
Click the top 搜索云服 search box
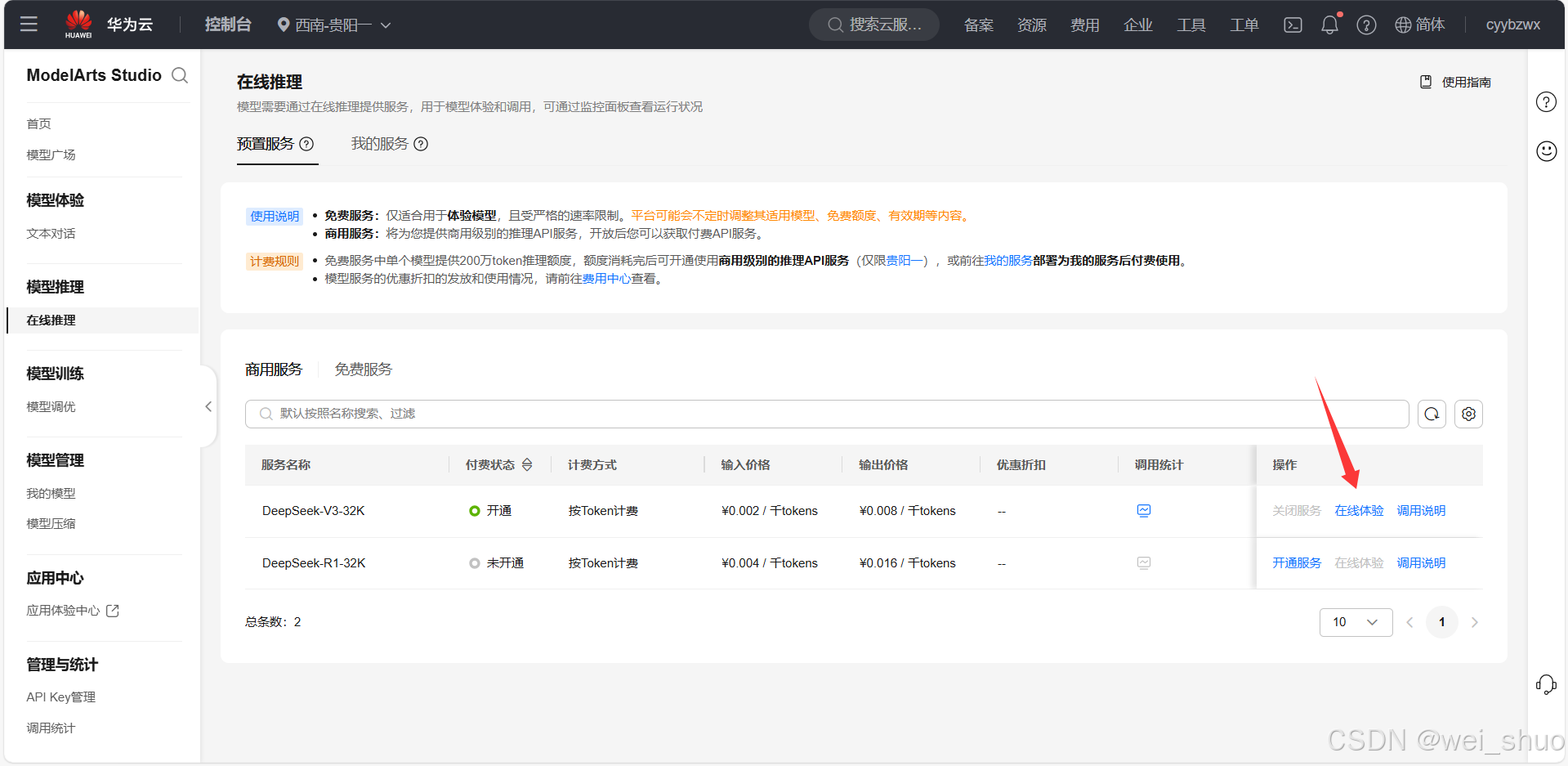874,25
